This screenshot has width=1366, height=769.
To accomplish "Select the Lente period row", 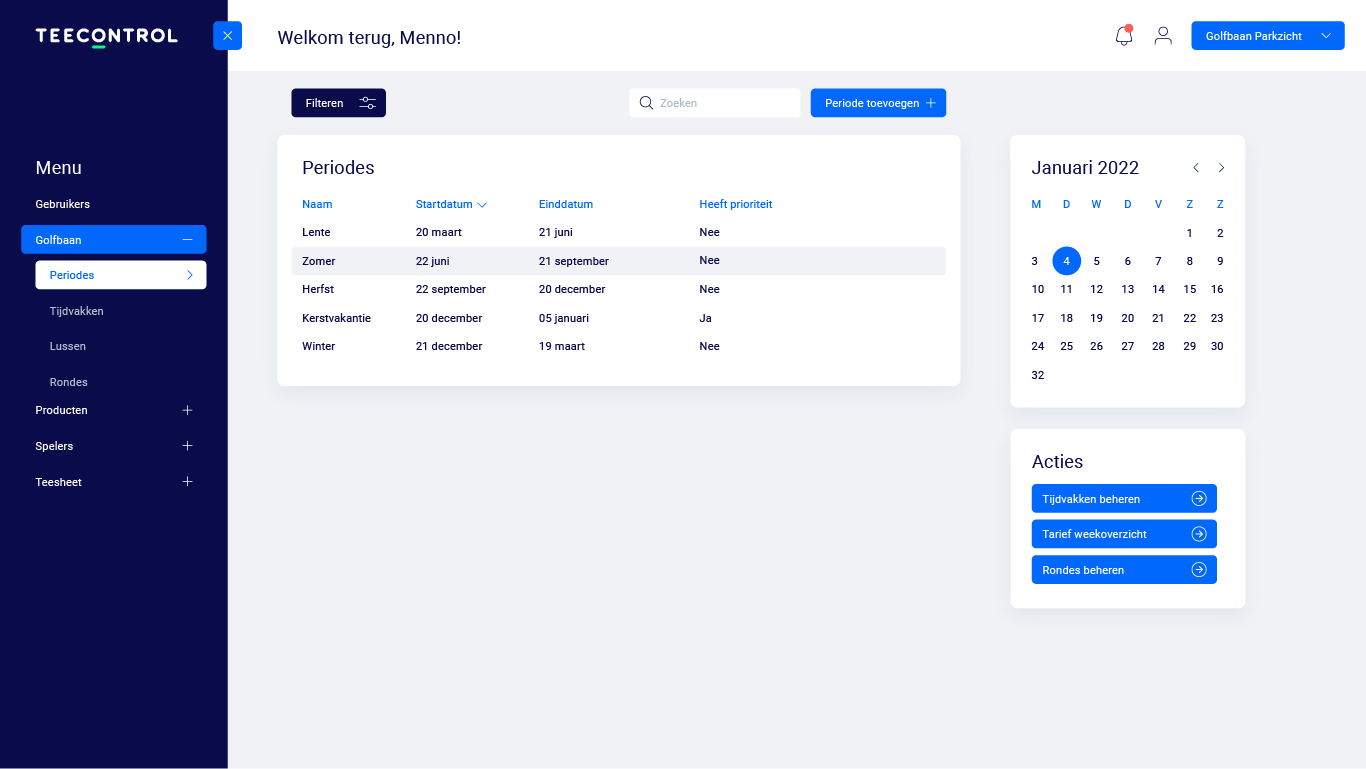I will [x=618, y=232].
